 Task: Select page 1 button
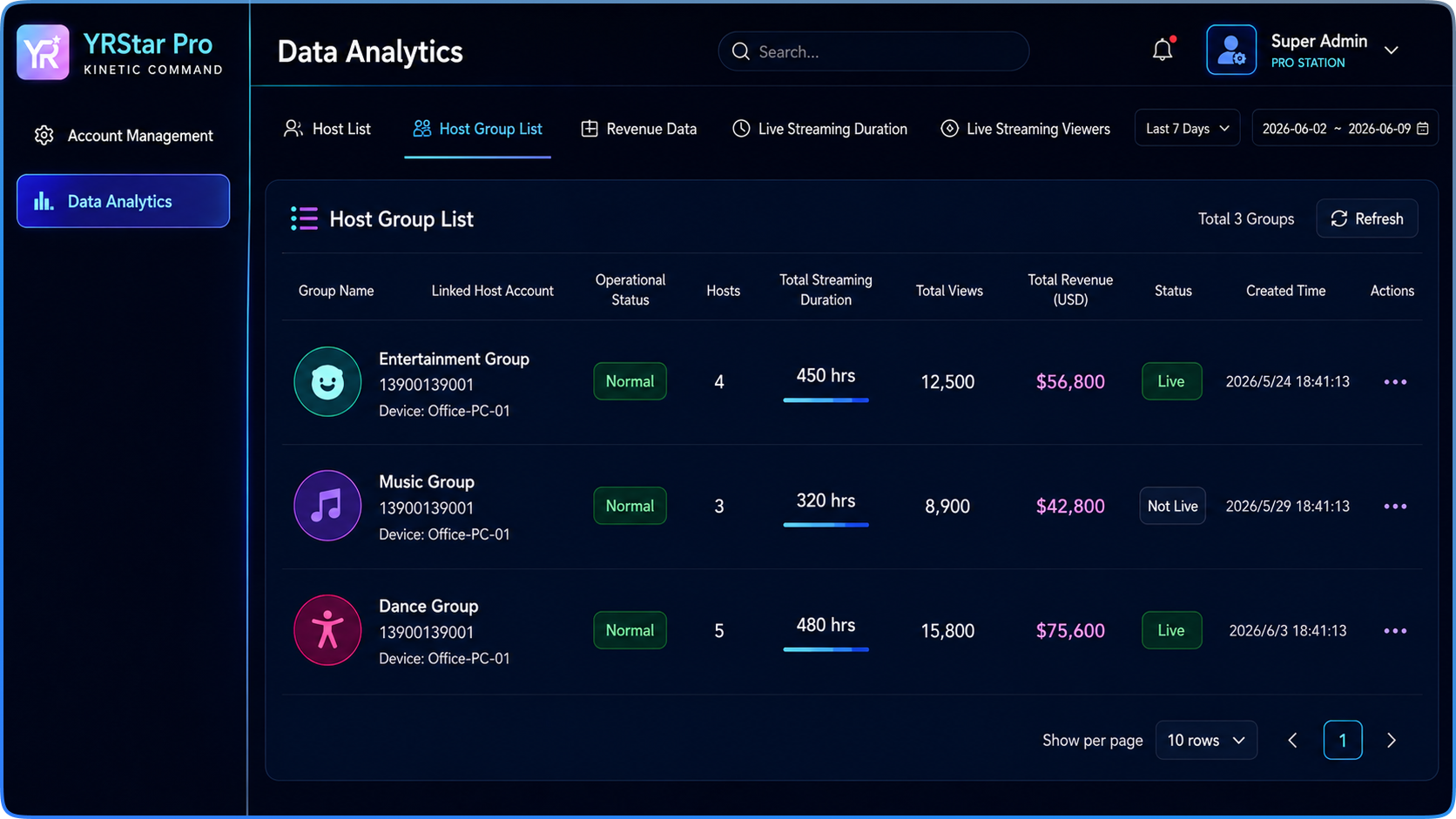point(1342,741)
